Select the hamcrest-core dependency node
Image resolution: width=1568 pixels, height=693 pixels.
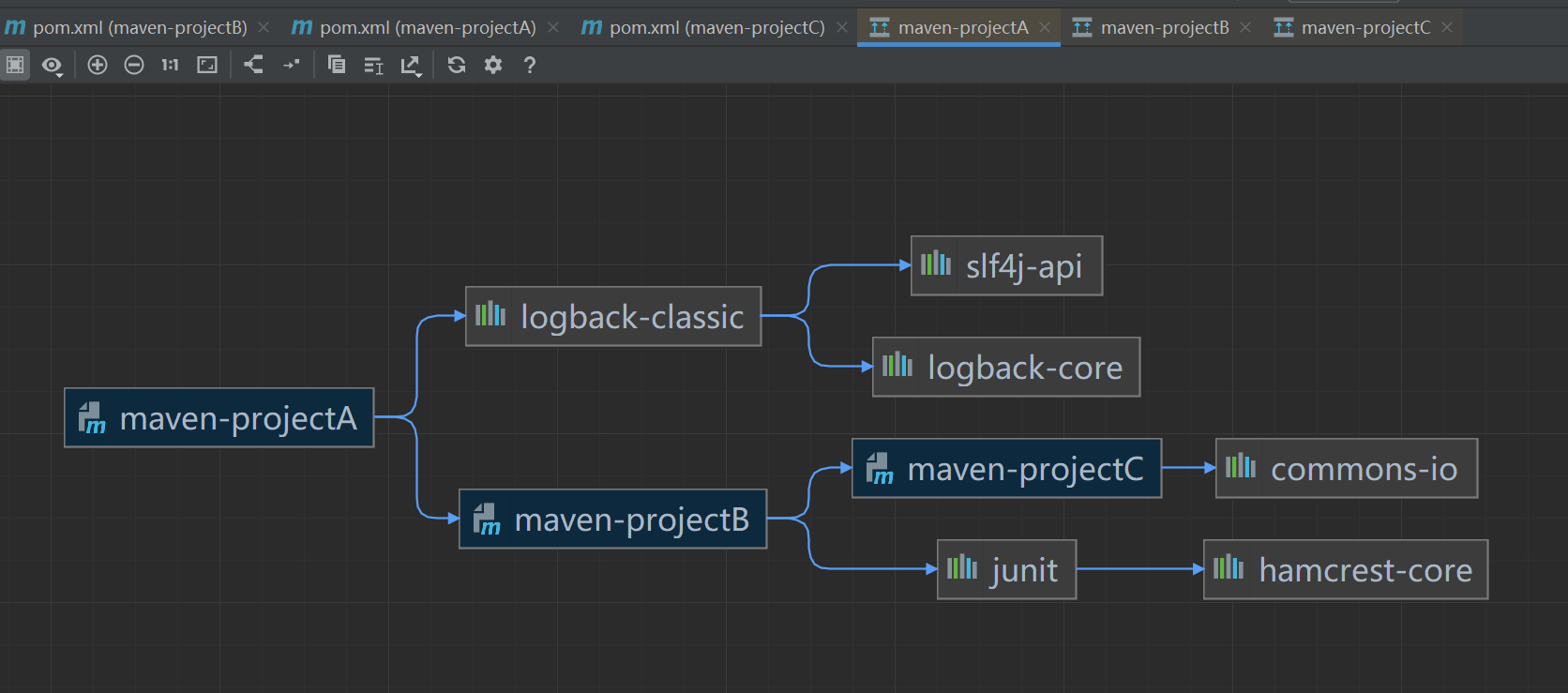point(1346,569)
